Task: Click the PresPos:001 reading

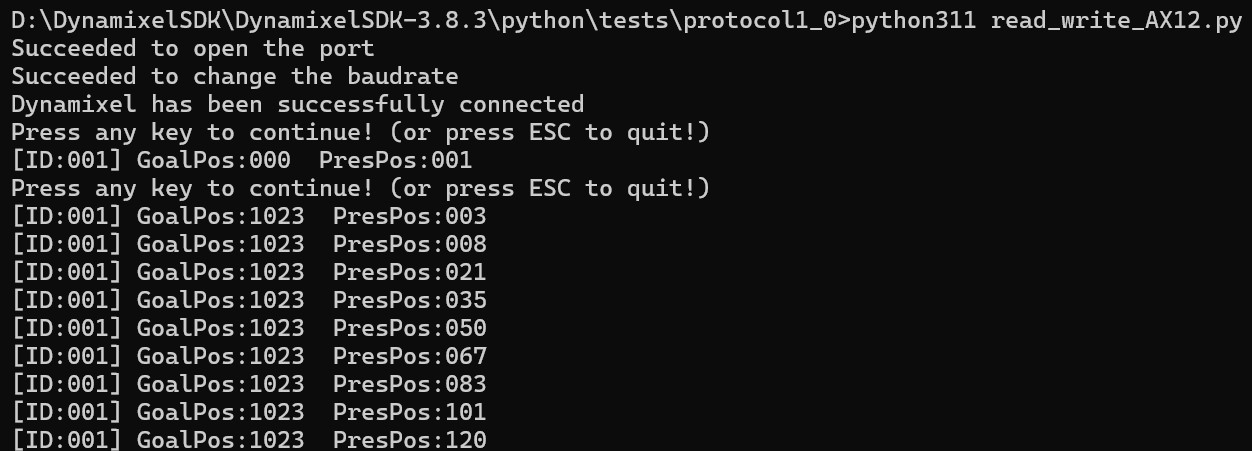Action: (x=403, y=160)
